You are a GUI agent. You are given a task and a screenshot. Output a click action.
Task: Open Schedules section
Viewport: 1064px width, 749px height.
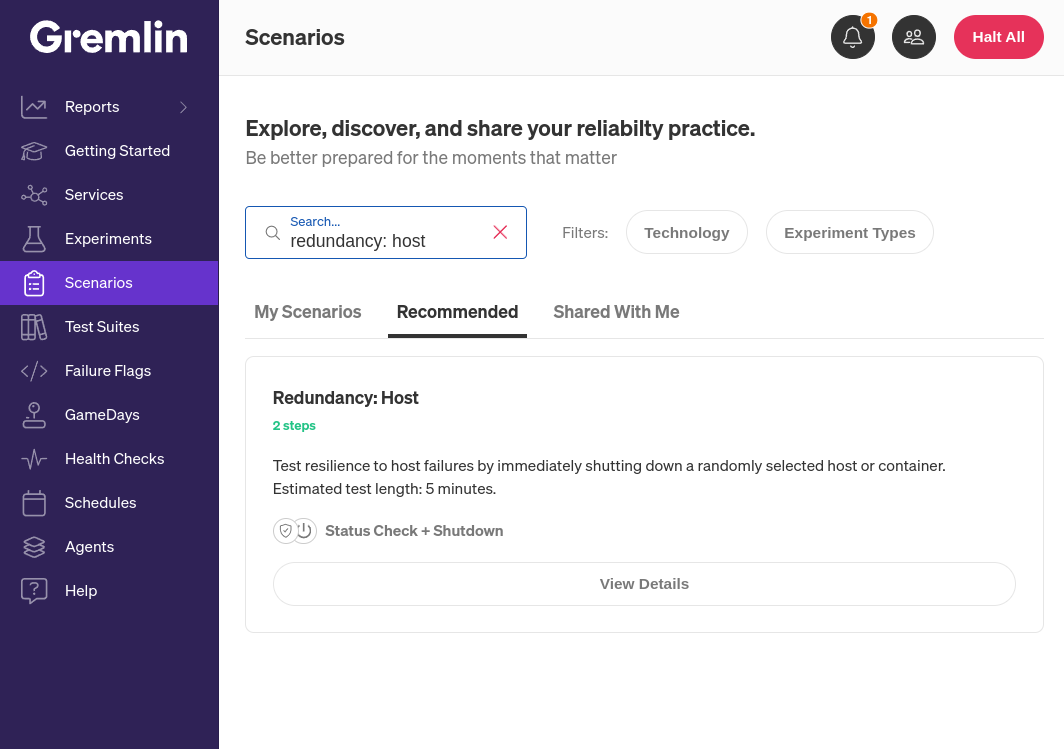pos(109,503)
